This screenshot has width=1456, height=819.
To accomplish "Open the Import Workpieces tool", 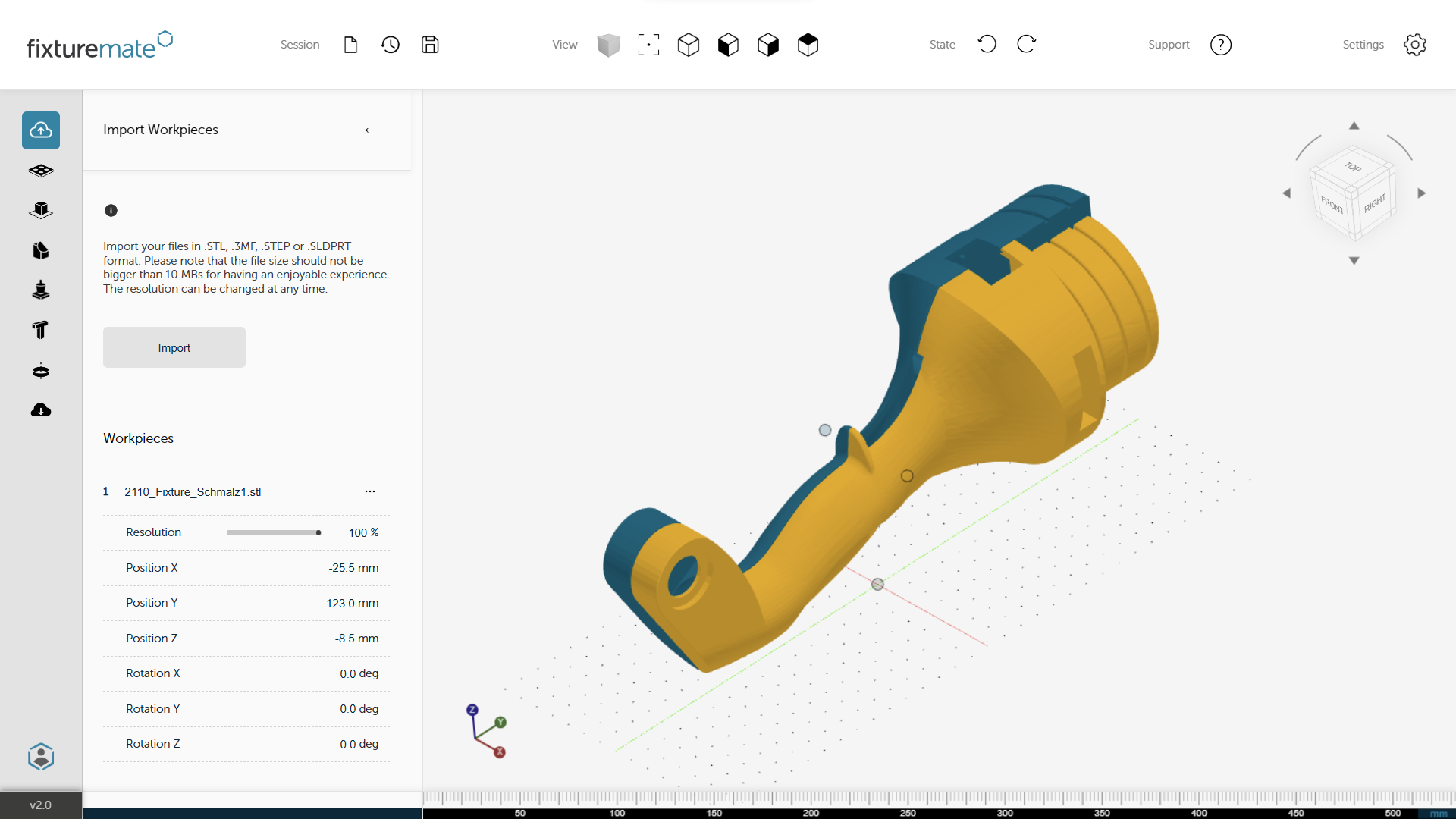I will (x=40, y=130).
